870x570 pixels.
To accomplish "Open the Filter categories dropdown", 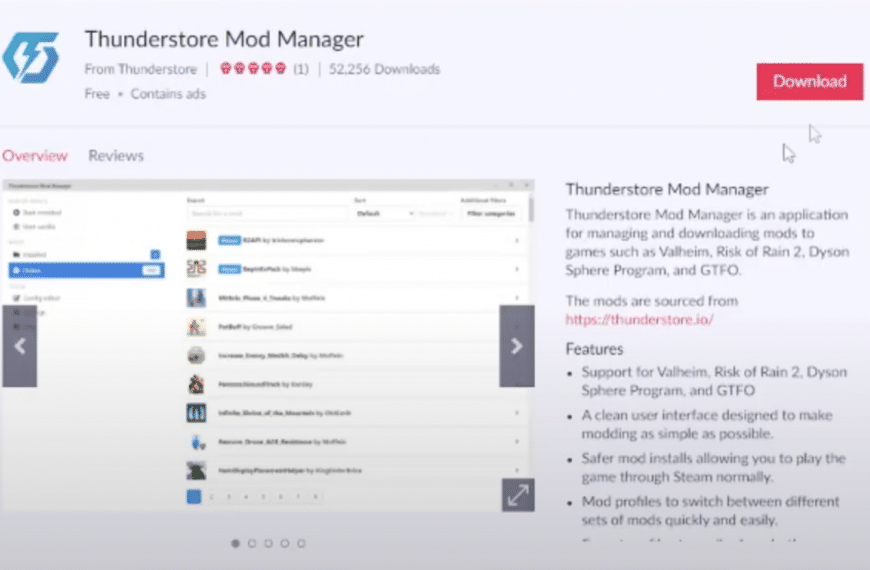I will 491,214.
